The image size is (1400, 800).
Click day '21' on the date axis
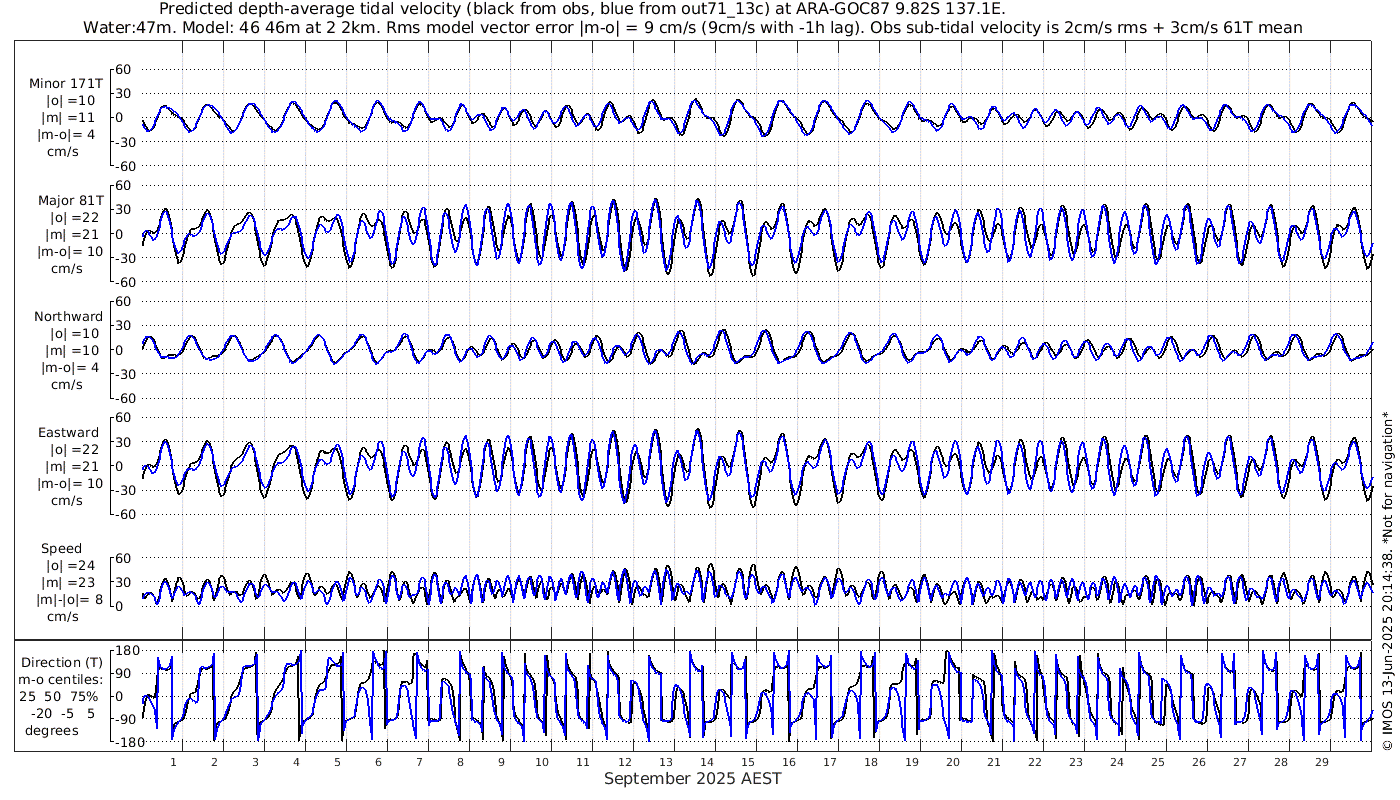coord(993,762)
